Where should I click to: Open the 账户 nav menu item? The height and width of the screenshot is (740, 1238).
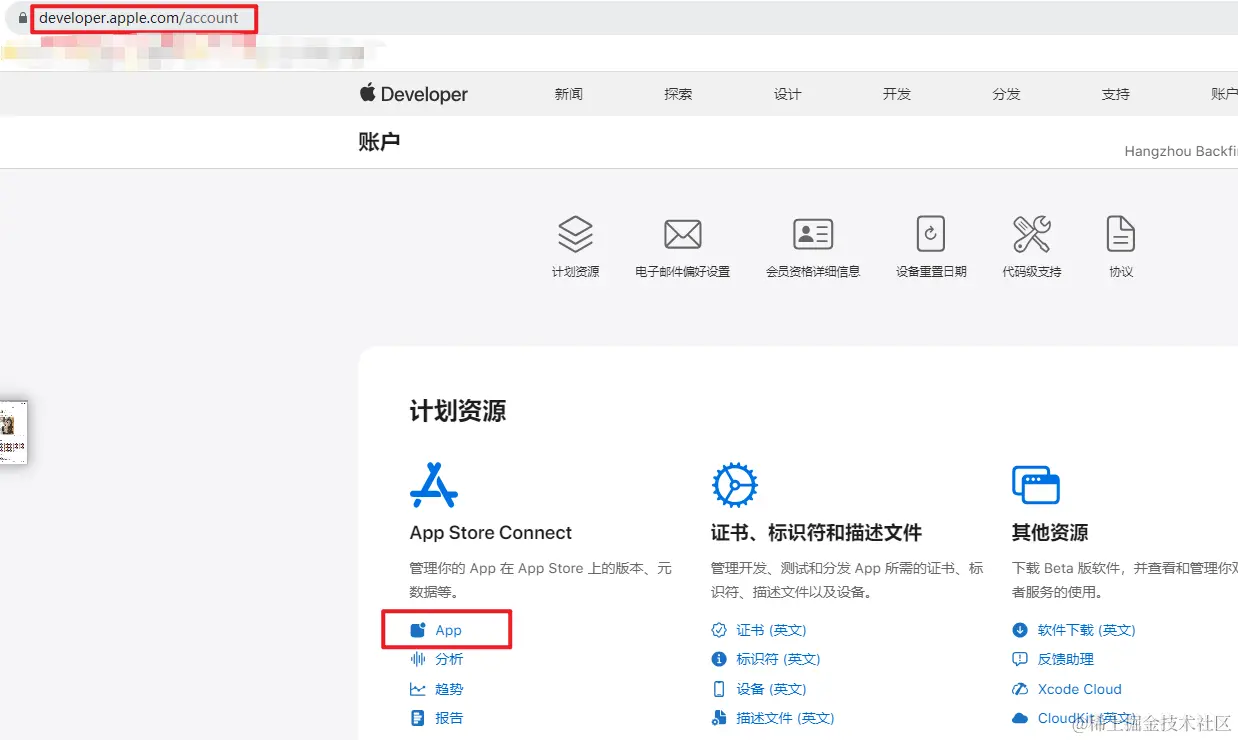[1224, 94]
